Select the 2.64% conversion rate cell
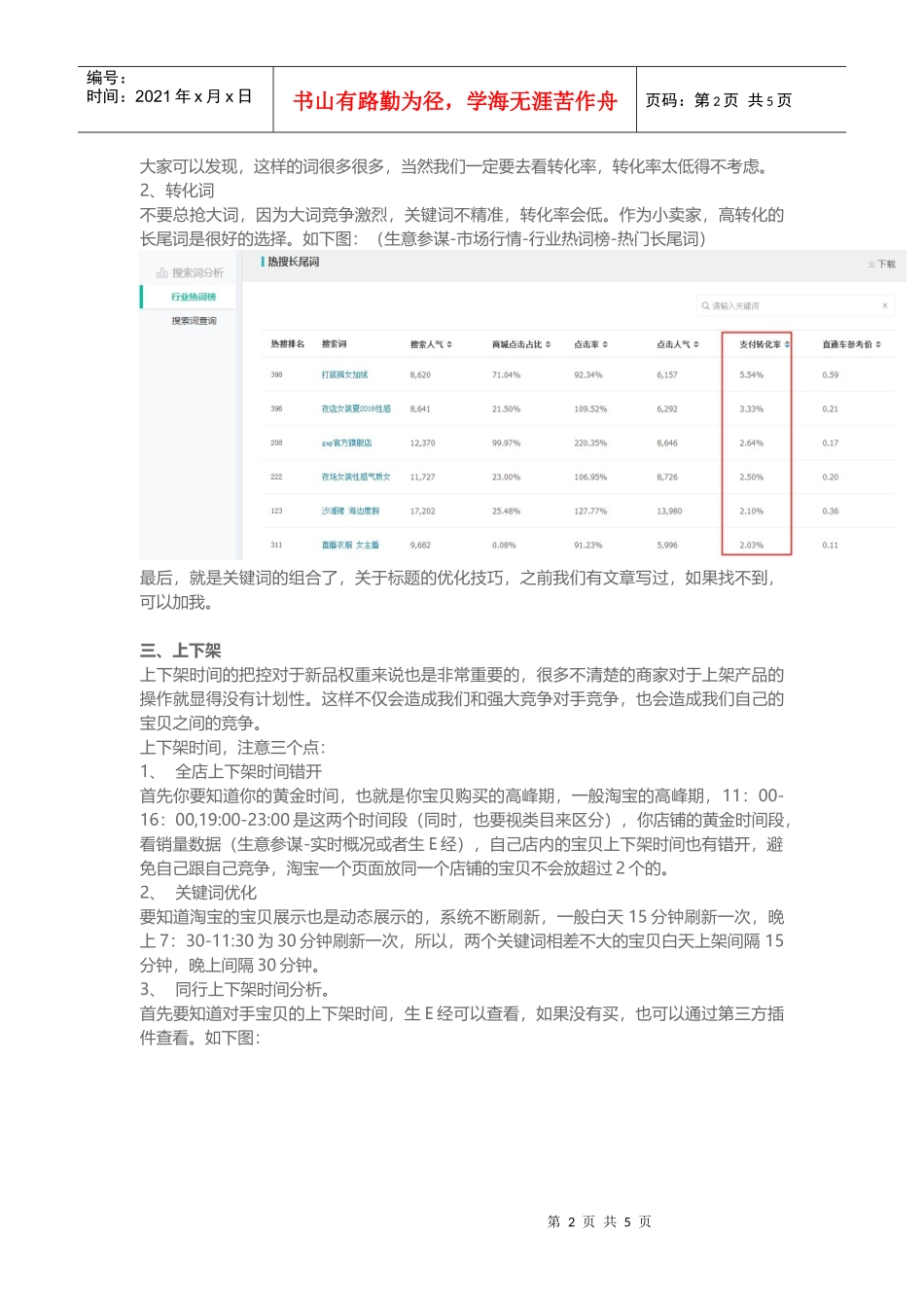 pos(751,442)
